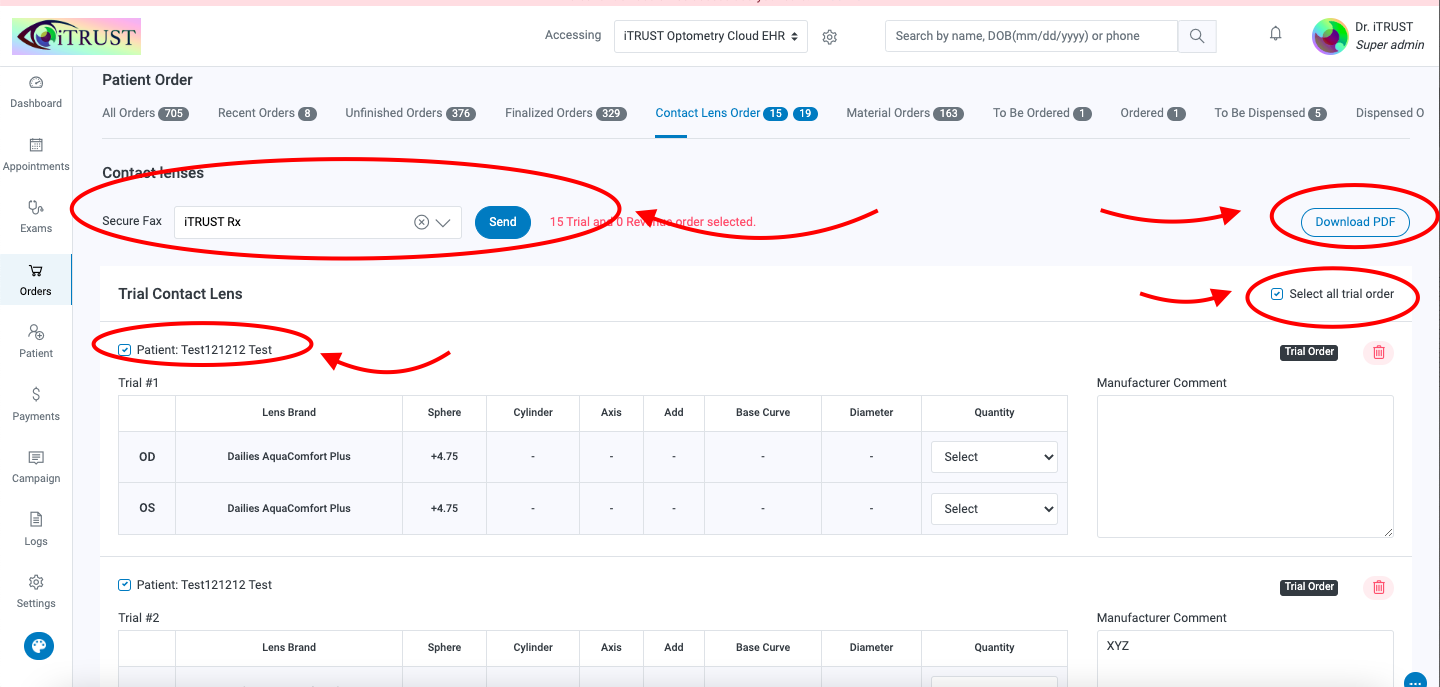This screenshot has height=687, width=1440.
Task: Expand the Secure Fax iTRUST Rx dropdown
Action: click(x=443, y=222)
